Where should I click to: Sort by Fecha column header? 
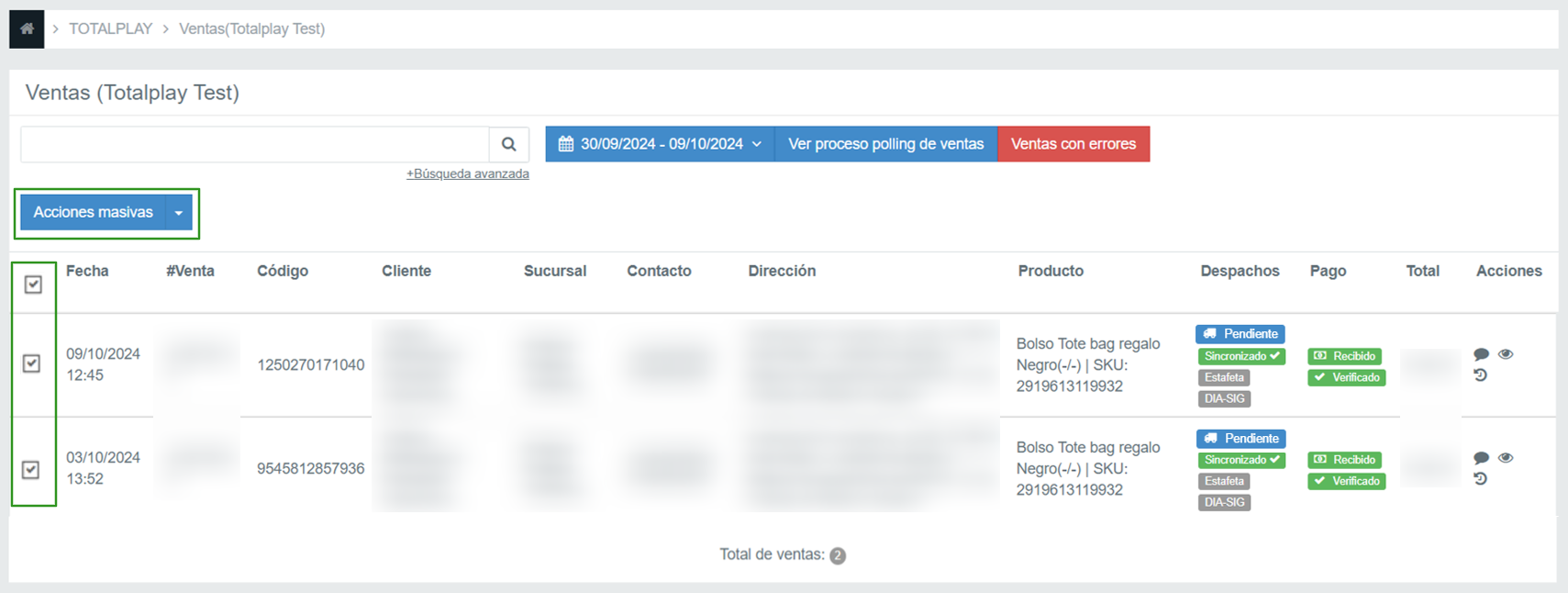(x=87, y=271)
